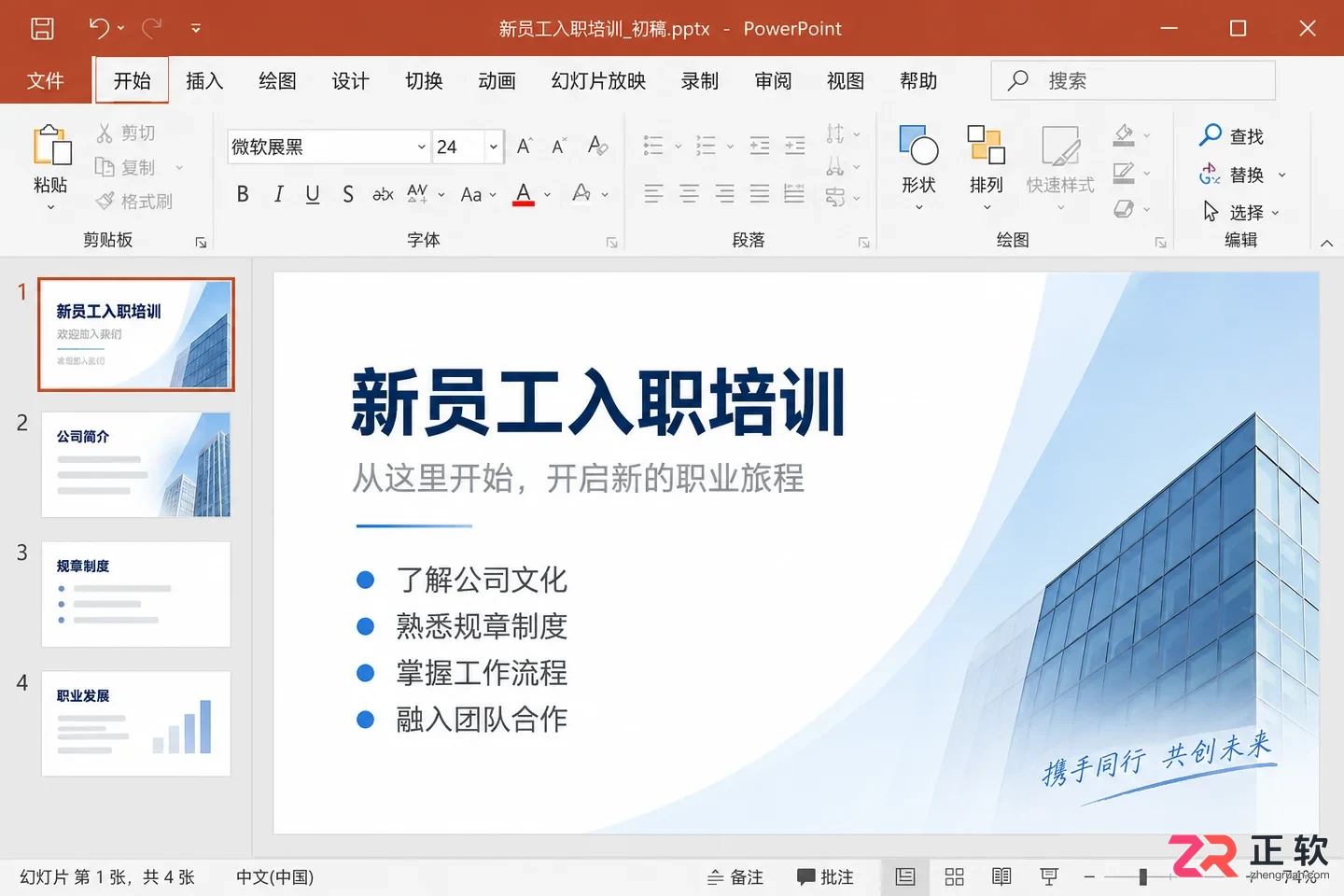The image size is (1344, 896).
Task: Toggle text shadow S
Action: (348, 194)
